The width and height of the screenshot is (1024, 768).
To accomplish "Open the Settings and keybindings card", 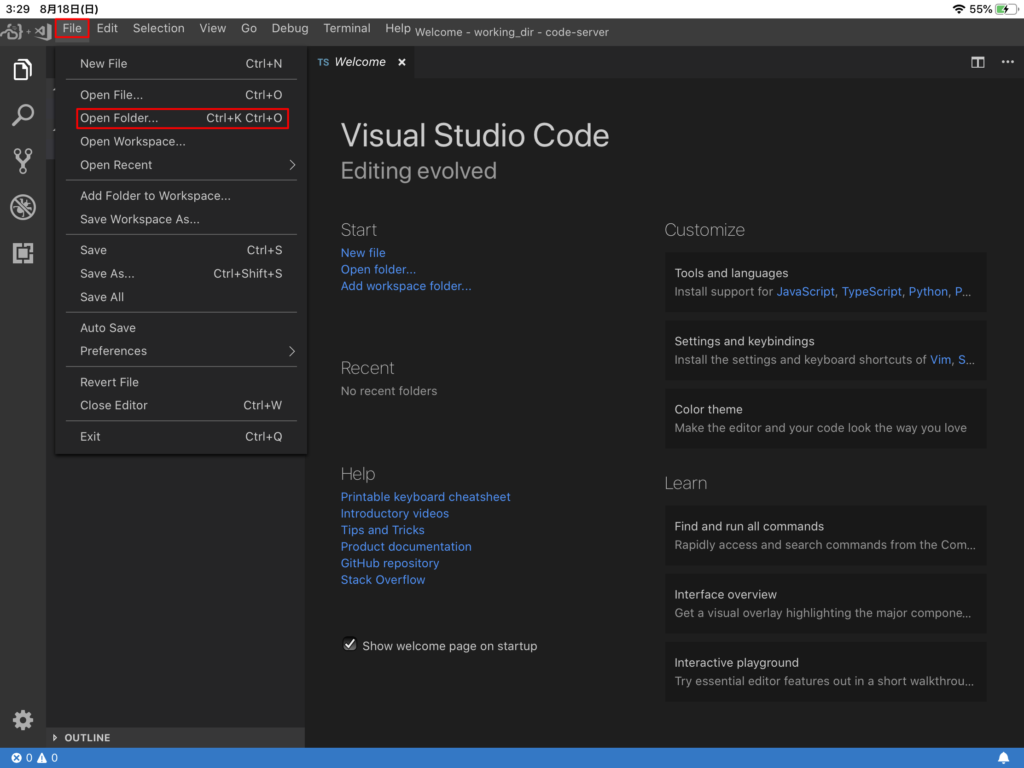I will pos(825,350).
